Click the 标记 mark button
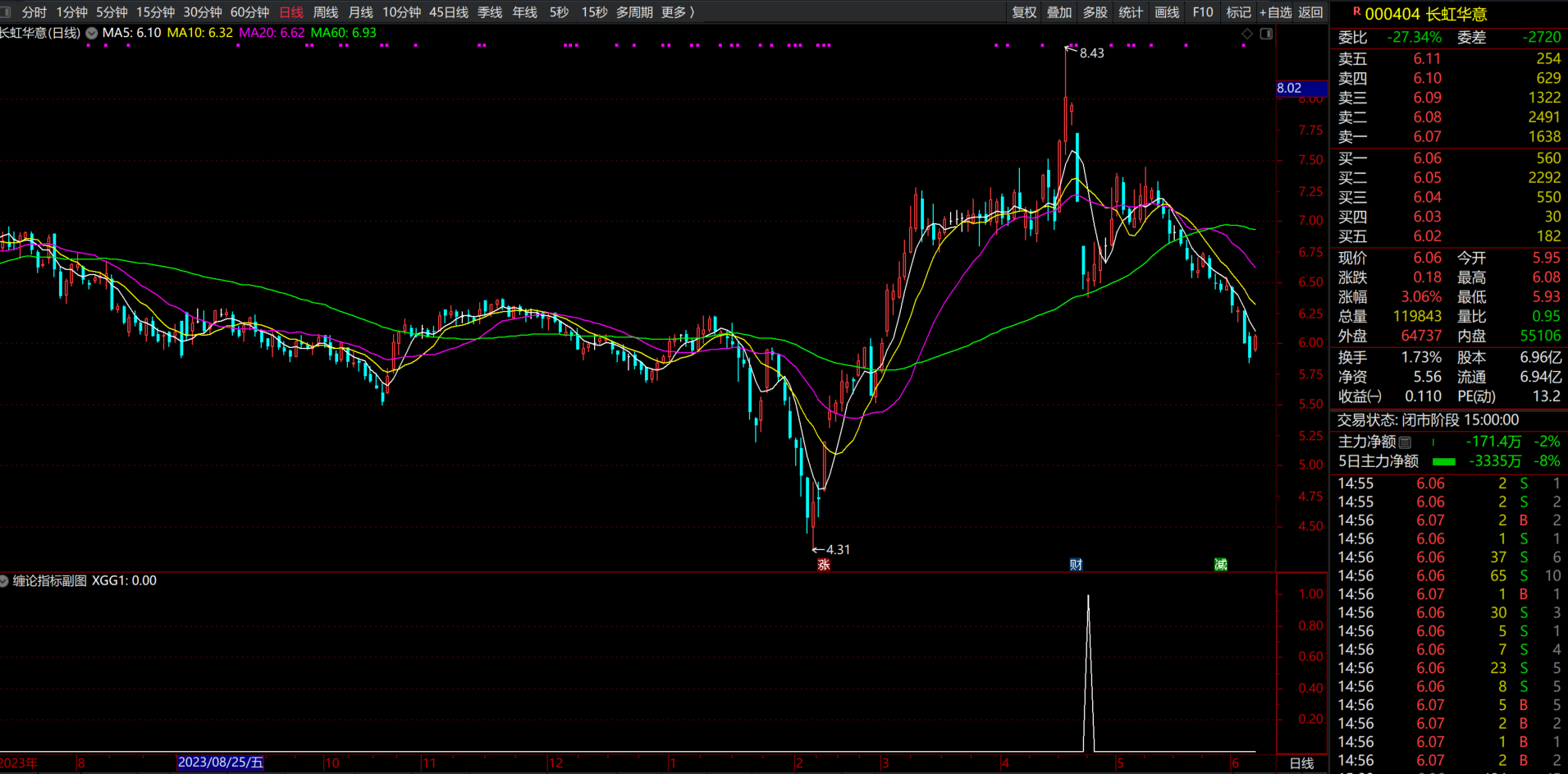 click(1239, 12)
